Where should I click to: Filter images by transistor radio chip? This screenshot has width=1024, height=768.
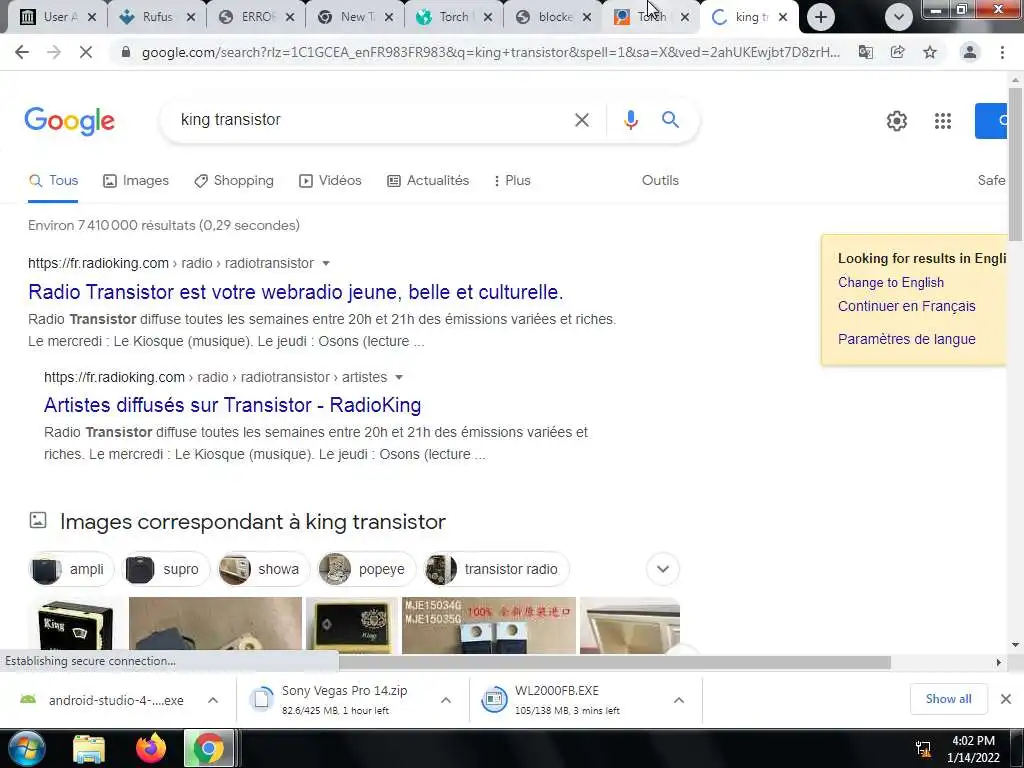click(496, 569)
